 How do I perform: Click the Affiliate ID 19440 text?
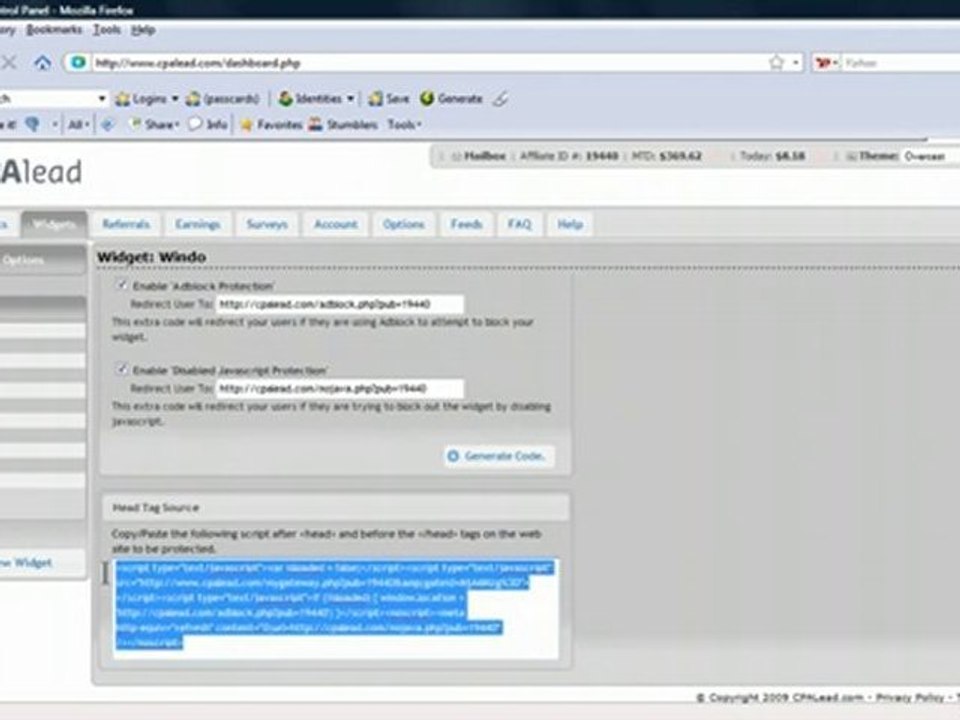[569, 156]
